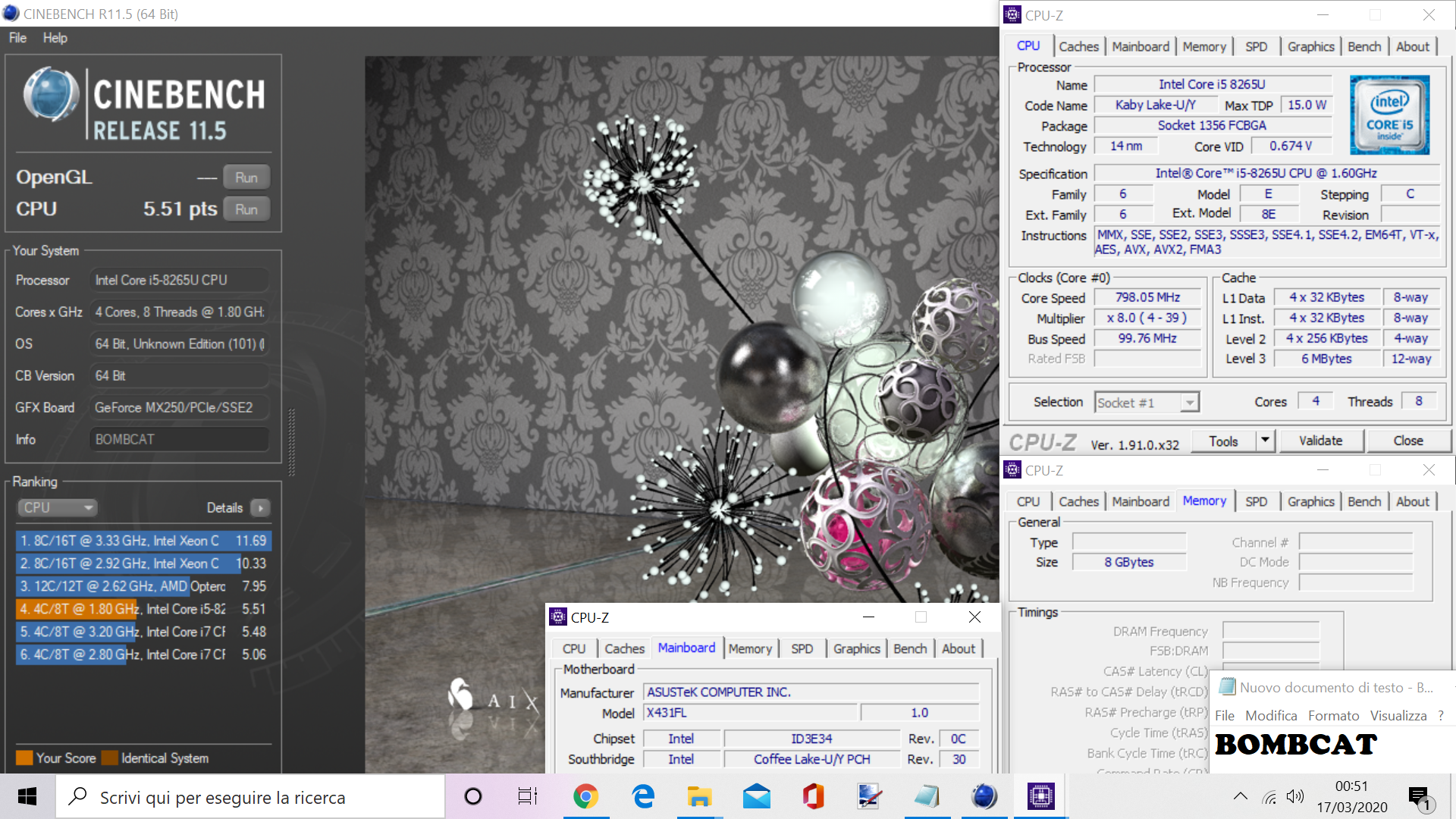Show hidden system tray icons
1456x819 pixels.
pyautogui.click(x=1241, y=796)
